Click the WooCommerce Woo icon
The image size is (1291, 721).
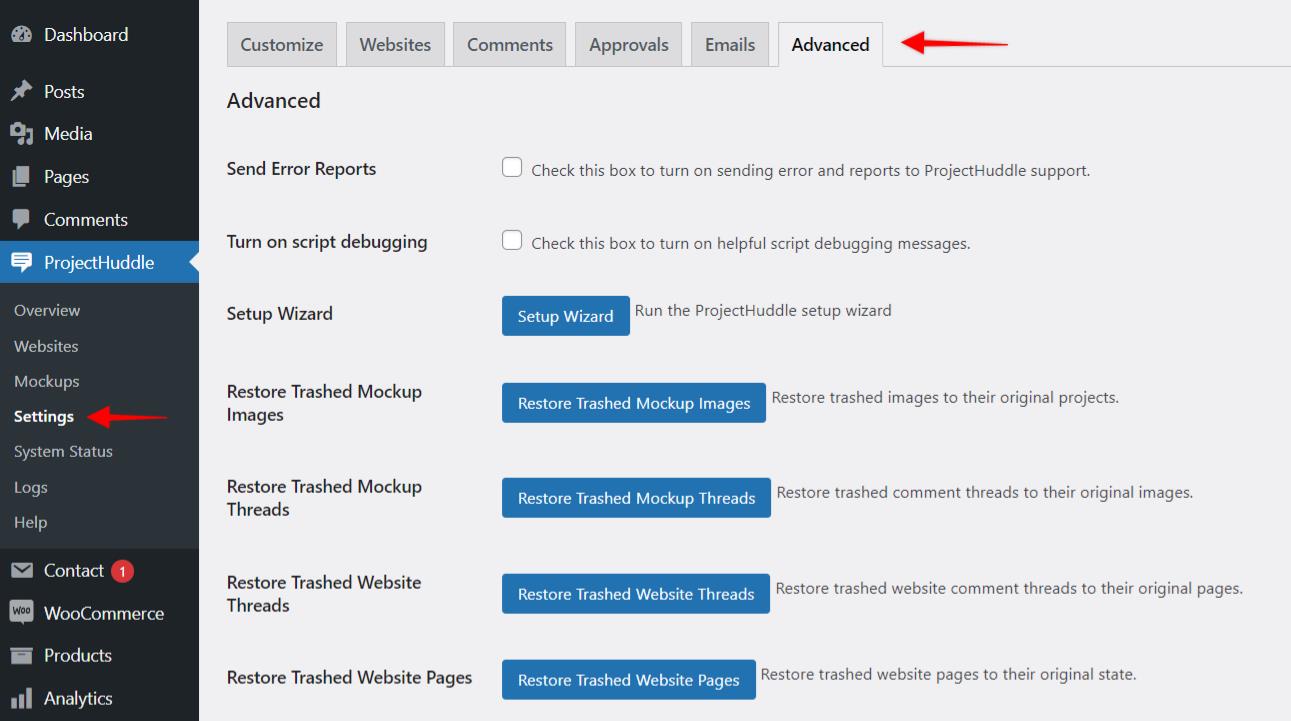click(x=21, y=613)
